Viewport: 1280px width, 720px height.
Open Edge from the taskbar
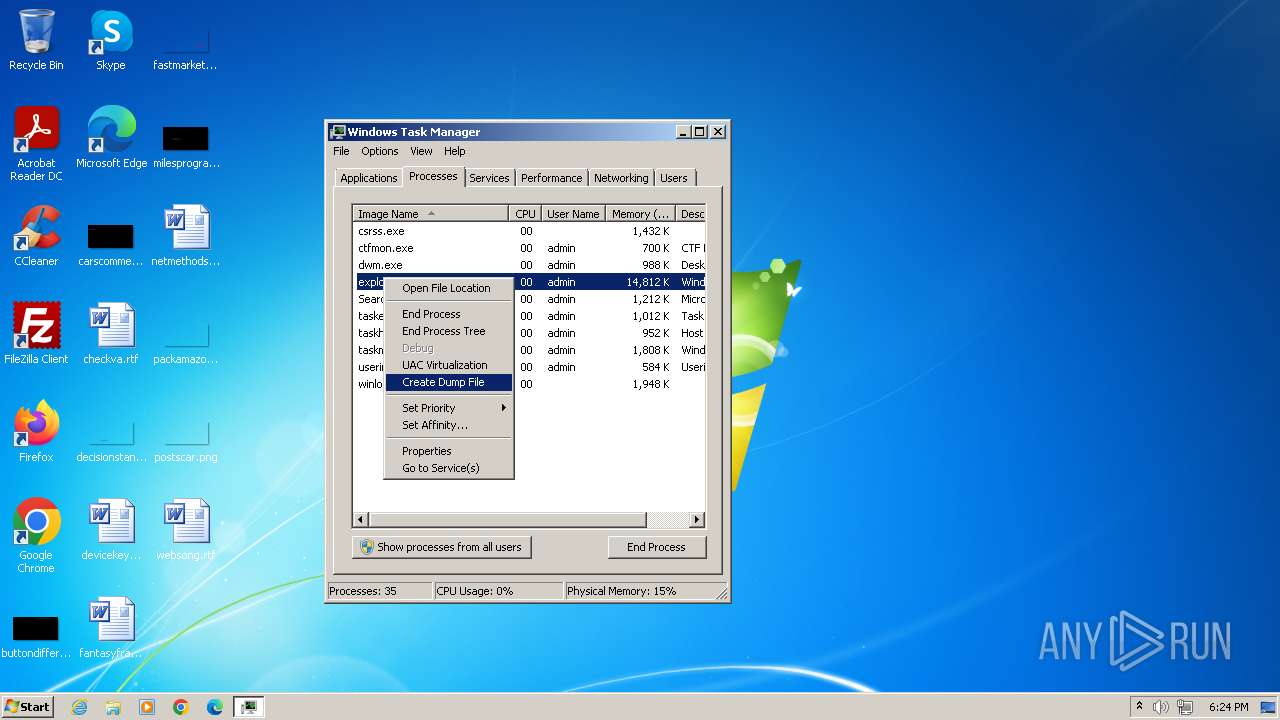pyautogui.click(x=215, y=707)
